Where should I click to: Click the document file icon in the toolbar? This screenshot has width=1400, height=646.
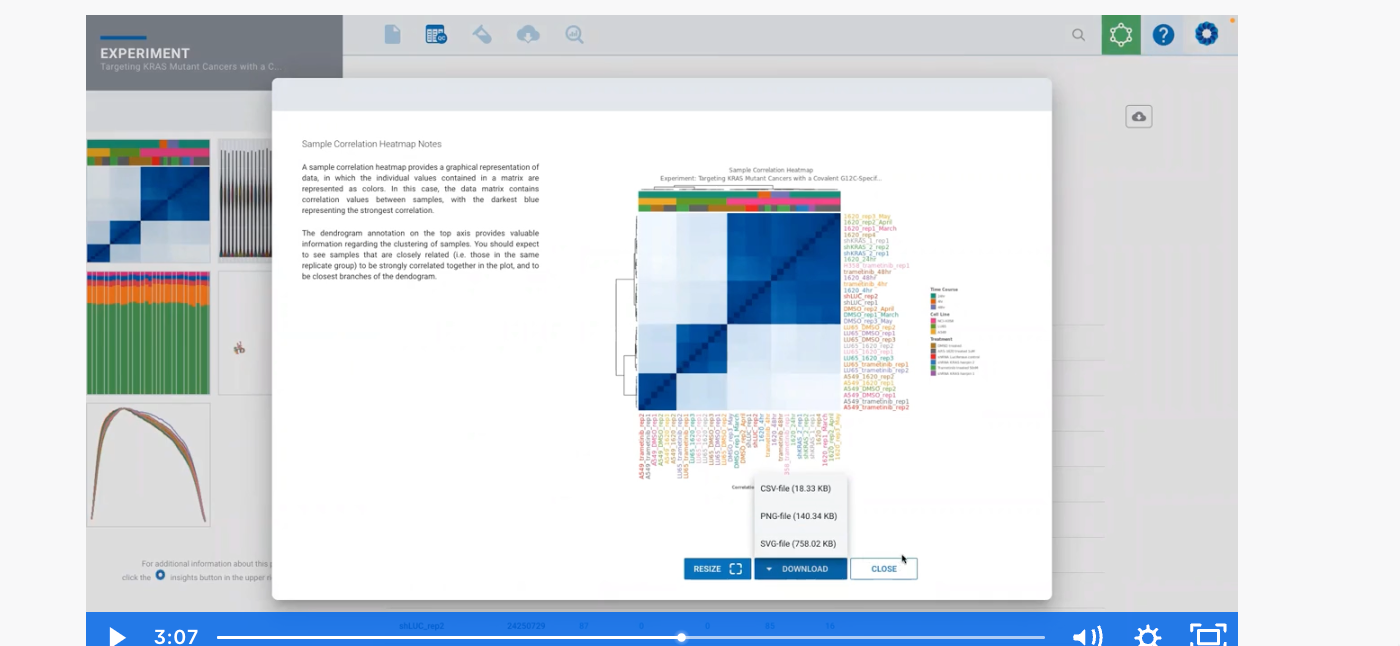click(392, 34)
